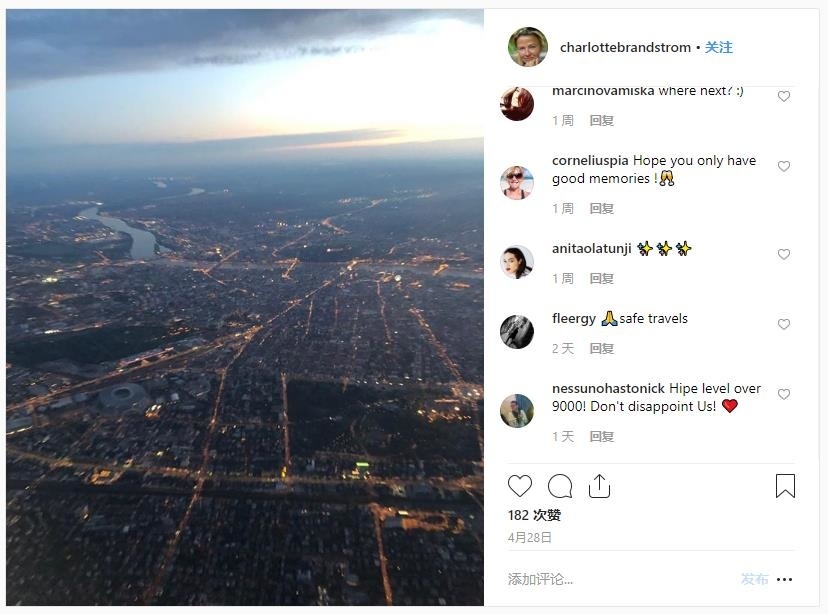
Task: Like the post with the heart icon
Action: coord(520,486)
